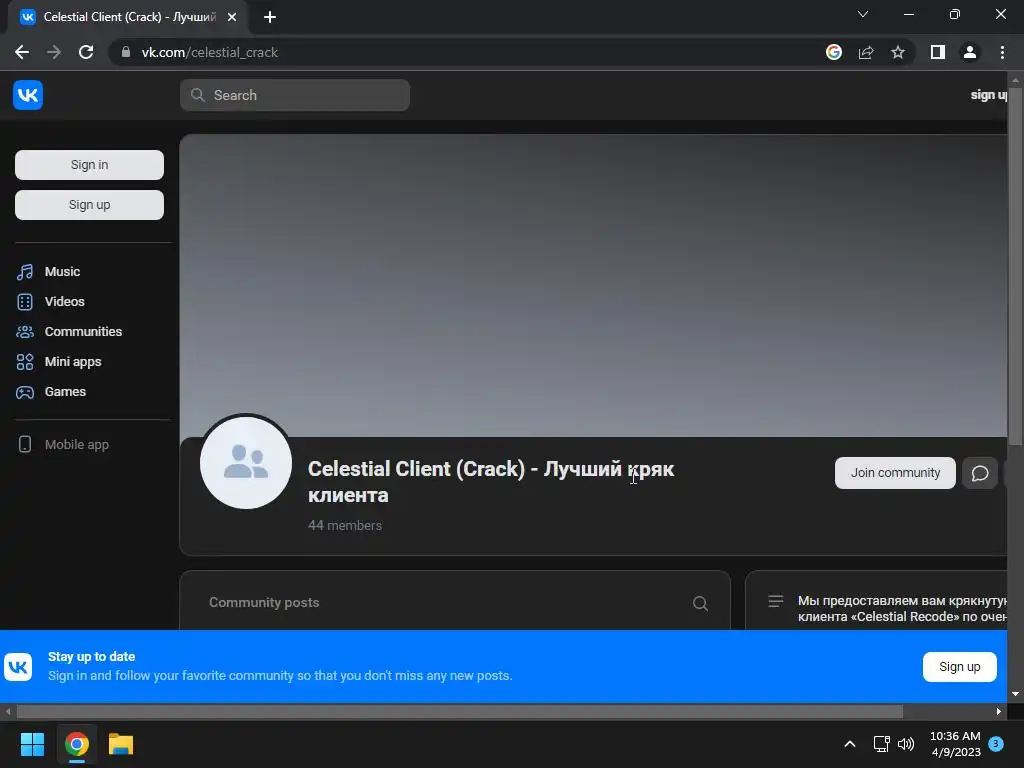Click the browser forward arrow
The image size is (1024, 768).
pyautogui.click(x=54, y=52)
